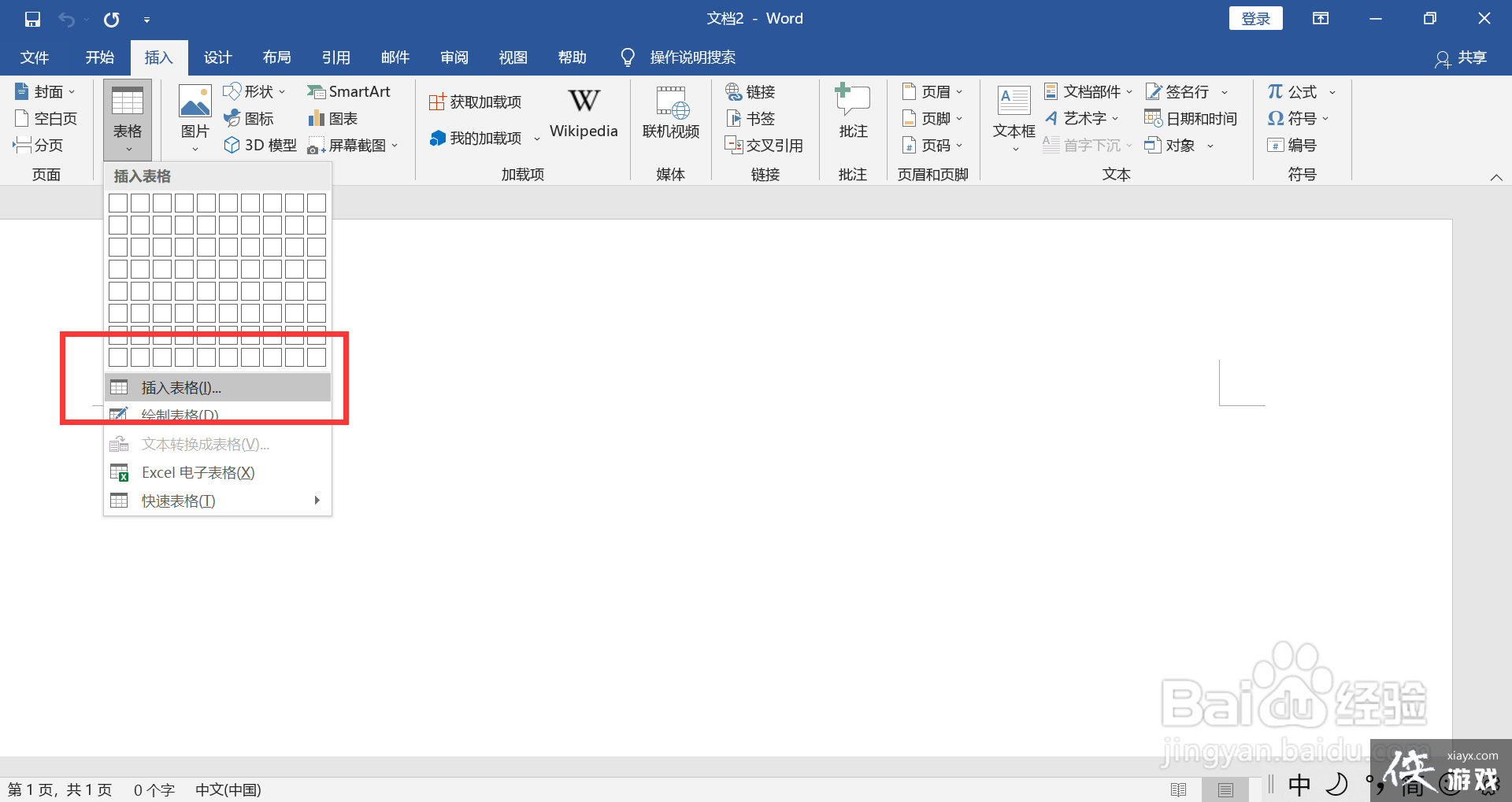The height and width of the screenshot is (802, 1512).
Task: Open the Customize Quick Access Toolbar dropdown
Action: coord(146,20)
